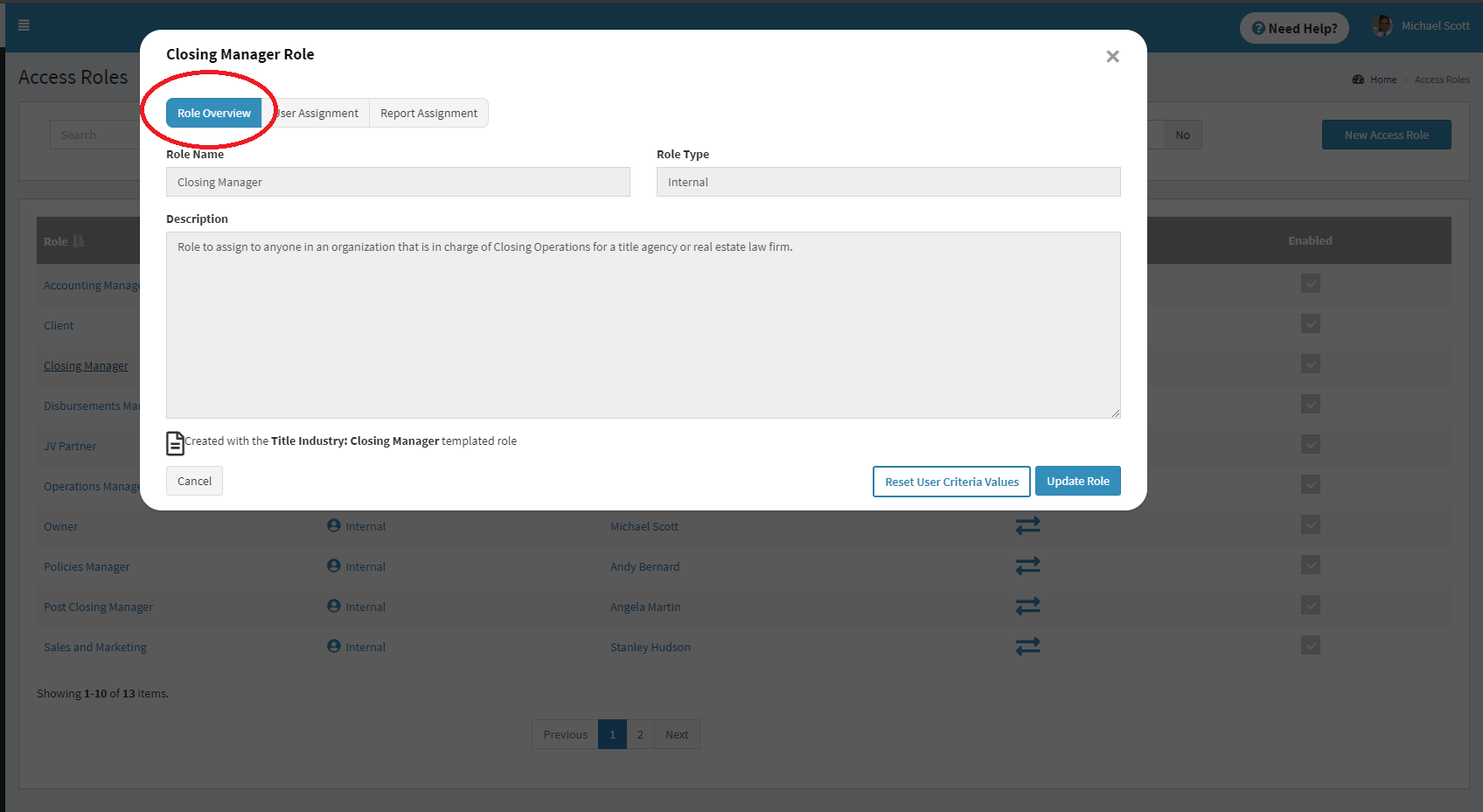Image resolution: width=1483 pixels, height=812 pixels.
Task: Click Michael Scott's avatar thumbnail
Action: pyautogui.click(x=1382, y=25)
